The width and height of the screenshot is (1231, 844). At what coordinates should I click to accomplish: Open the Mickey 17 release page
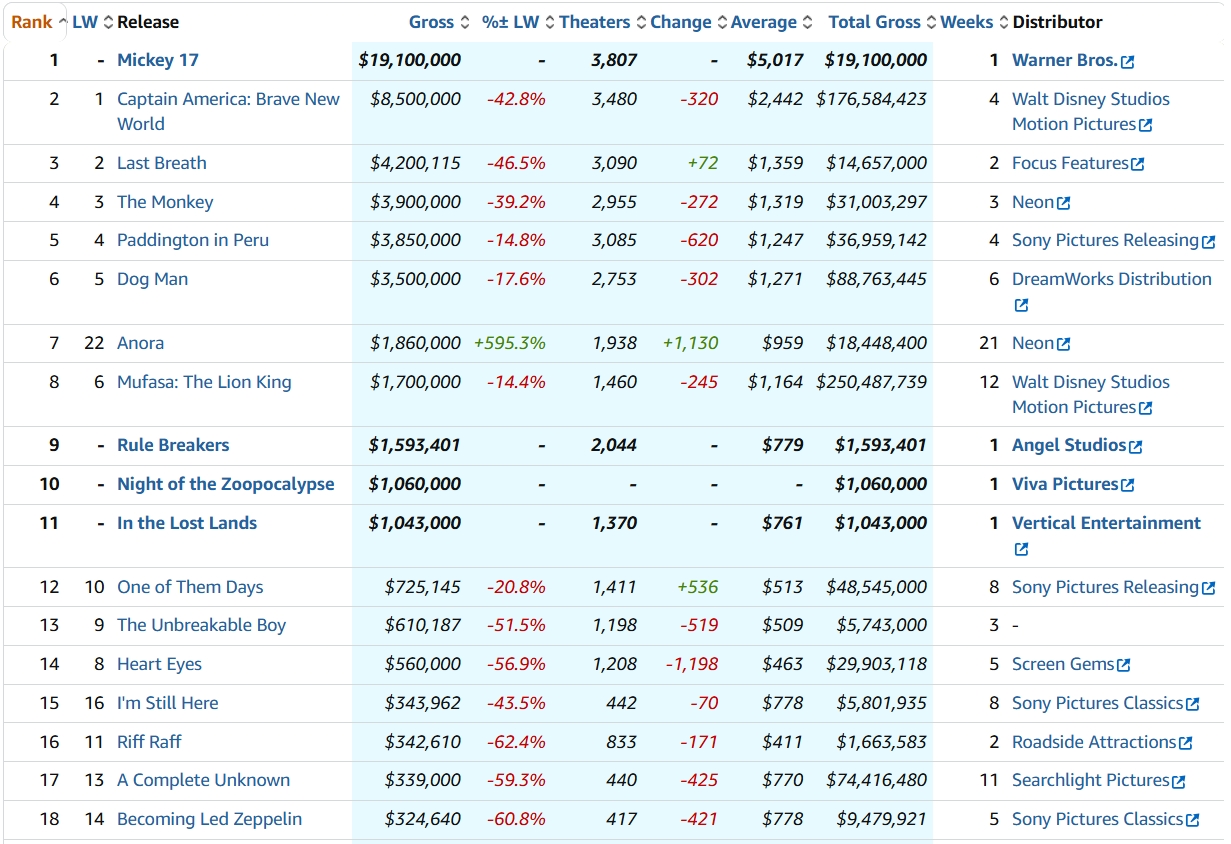coord(158,60)
